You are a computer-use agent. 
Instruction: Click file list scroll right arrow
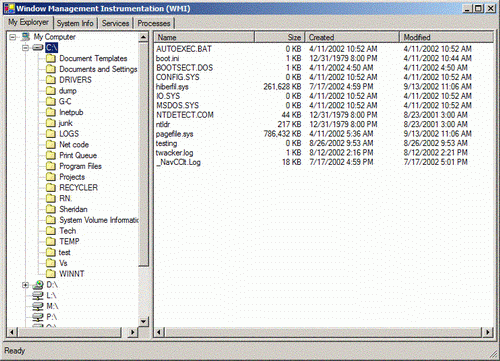[488, 332]
